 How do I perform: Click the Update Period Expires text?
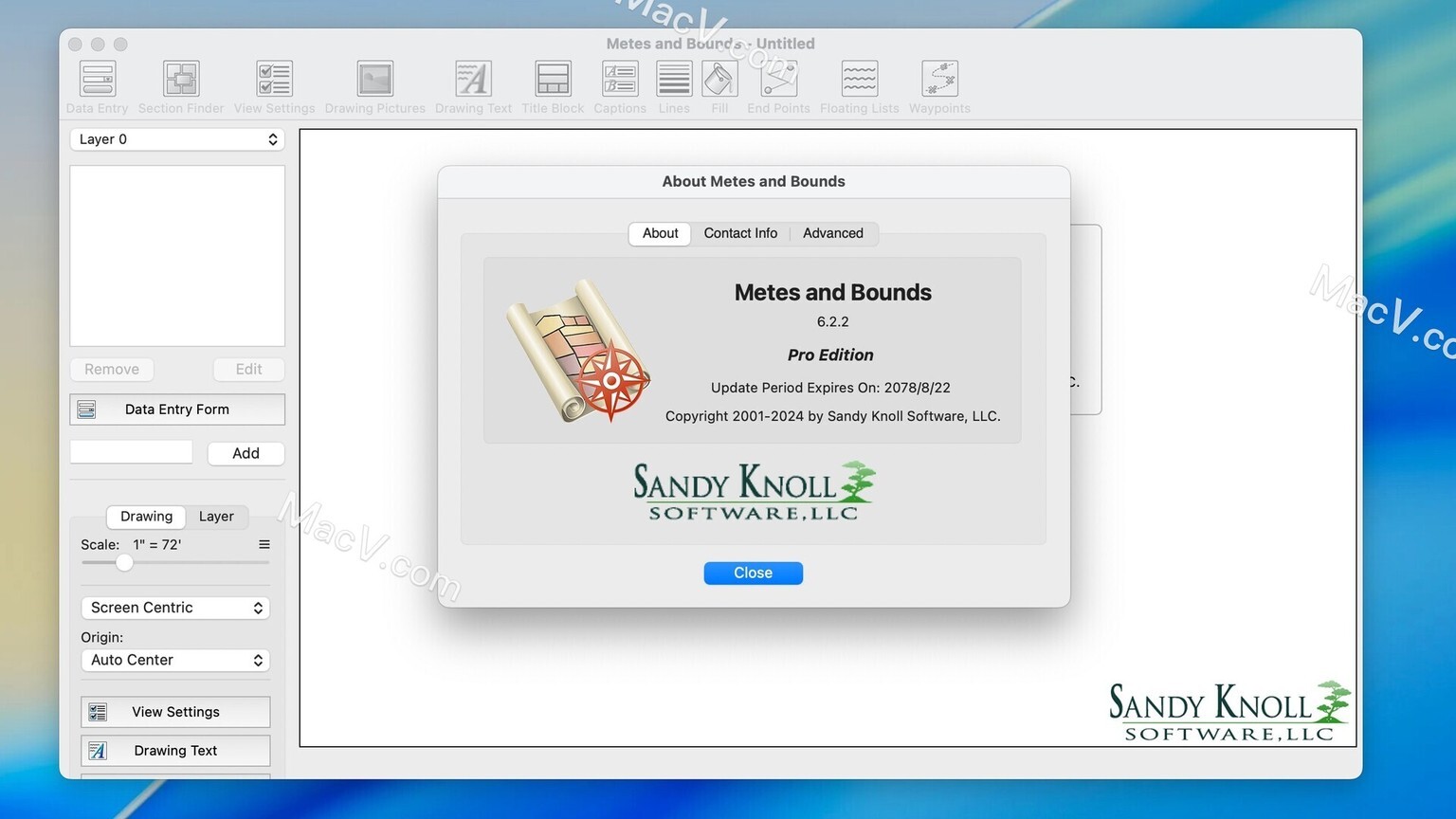coord(830,388)
